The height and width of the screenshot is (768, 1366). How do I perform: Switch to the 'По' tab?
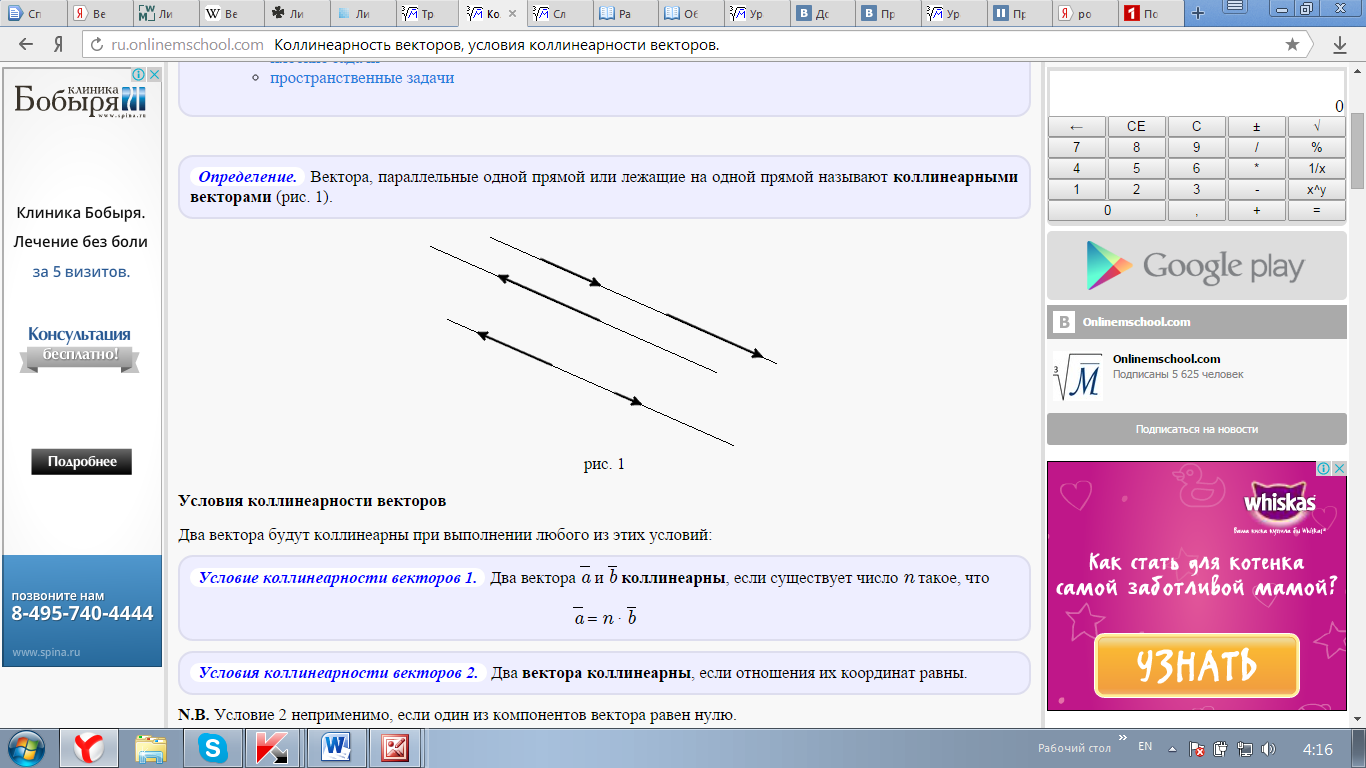[x=1148, y=14]
